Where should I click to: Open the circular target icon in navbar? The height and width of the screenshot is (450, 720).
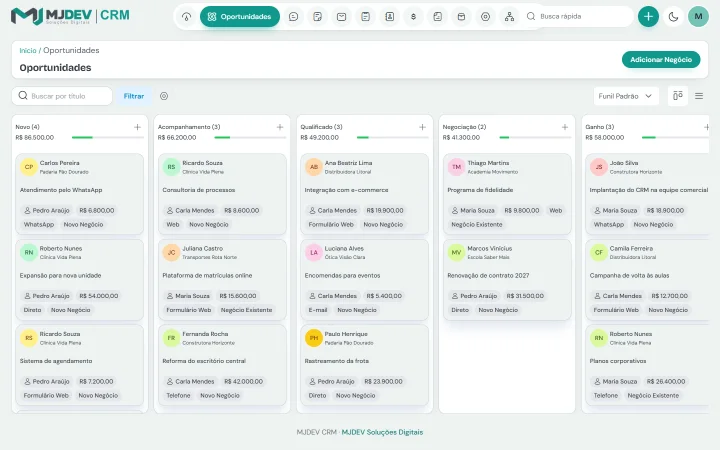point(485,17)
